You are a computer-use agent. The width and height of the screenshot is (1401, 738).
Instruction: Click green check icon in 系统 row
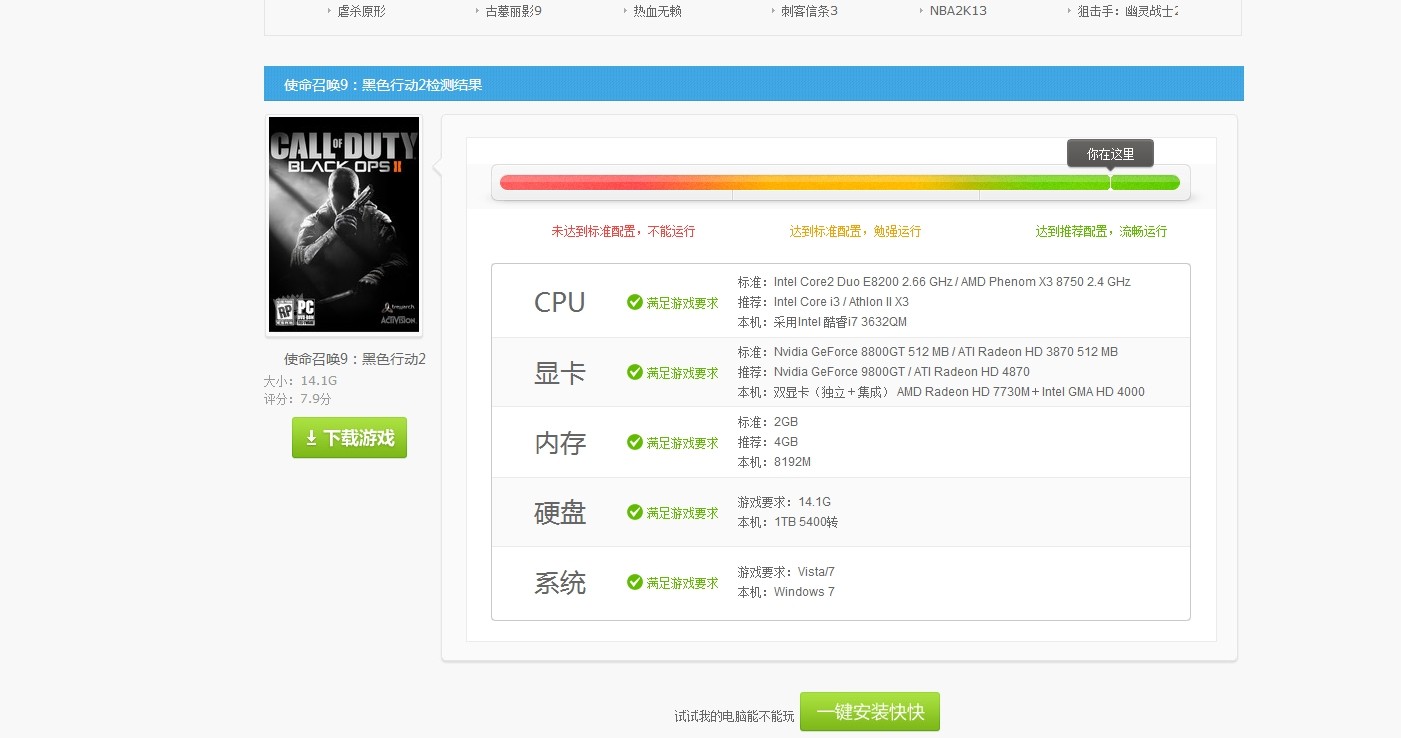pos(634,582)
